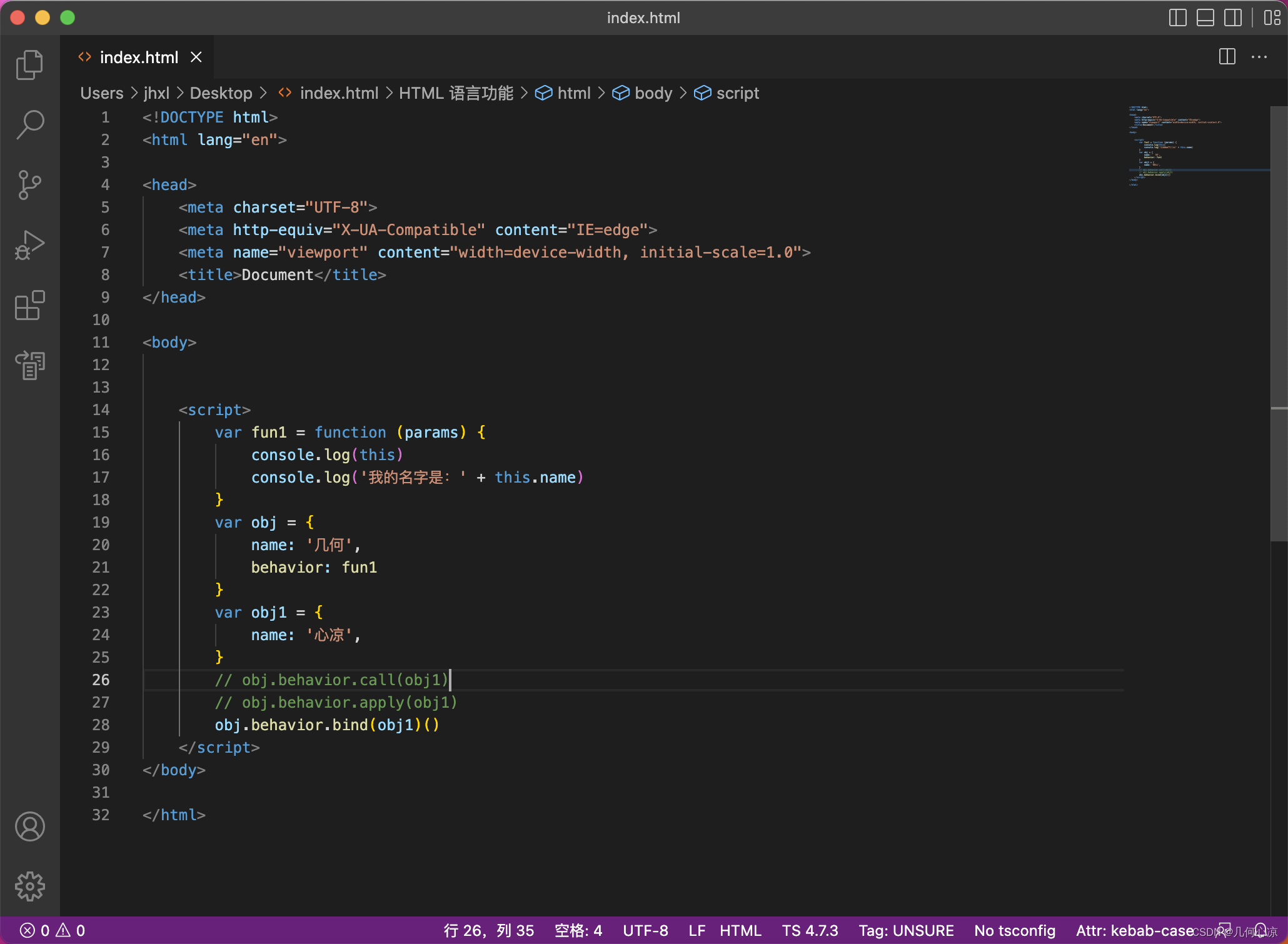Toggle the bottom panel layout
1288x944 pixels.
pos(1205,18)
